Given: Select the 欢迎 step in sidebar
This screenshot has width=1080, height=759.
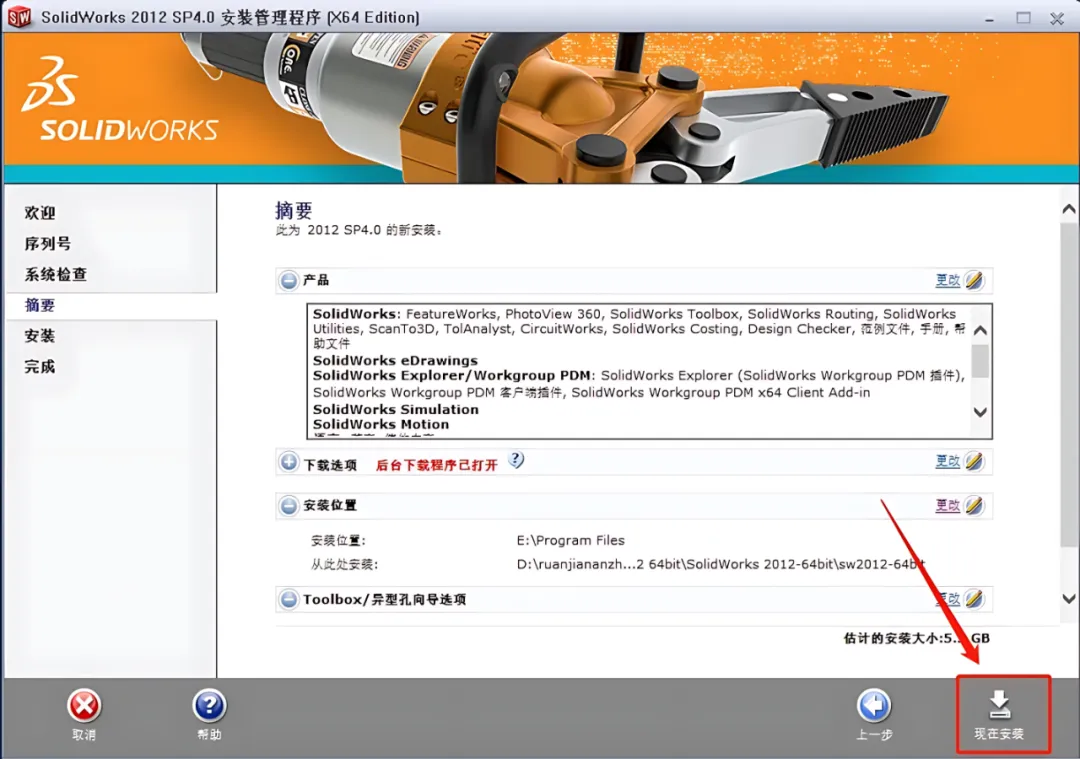Looking at the screenshot, I should point(40,213).
